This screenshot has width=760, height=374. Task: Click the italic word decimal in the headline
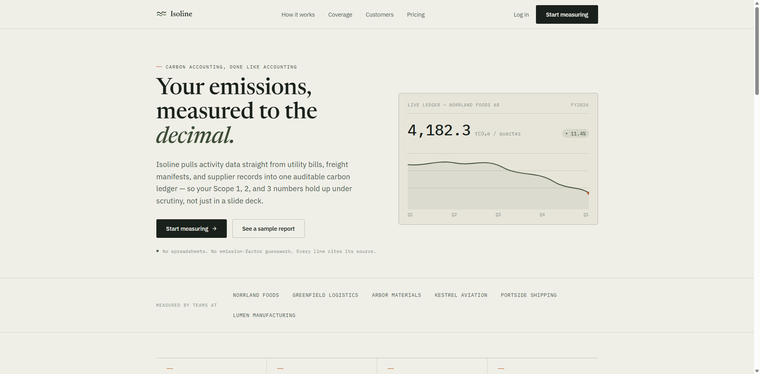click(195, 135)
